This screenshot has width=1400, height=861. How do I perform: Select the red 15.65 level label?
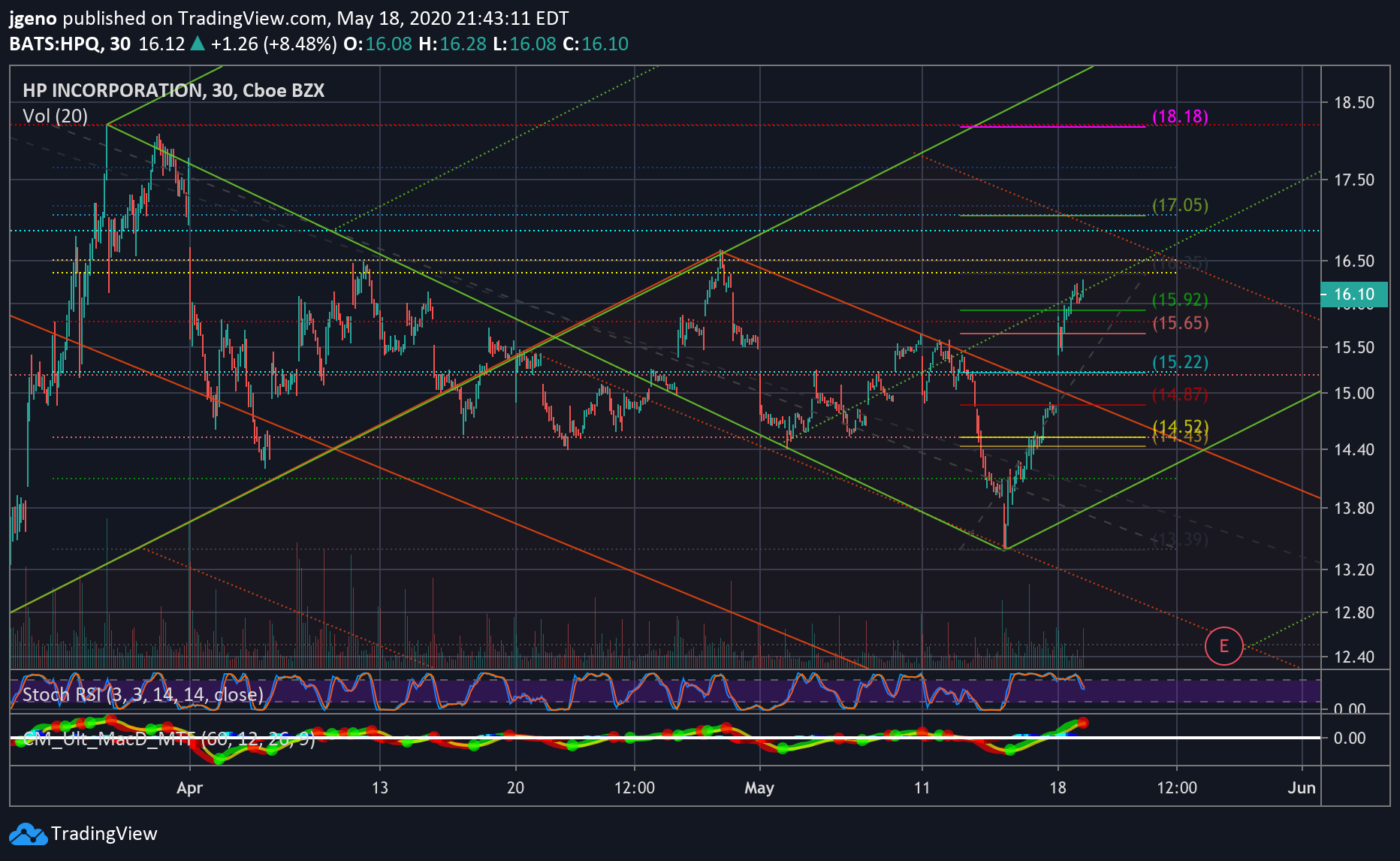coord(1180,324)
